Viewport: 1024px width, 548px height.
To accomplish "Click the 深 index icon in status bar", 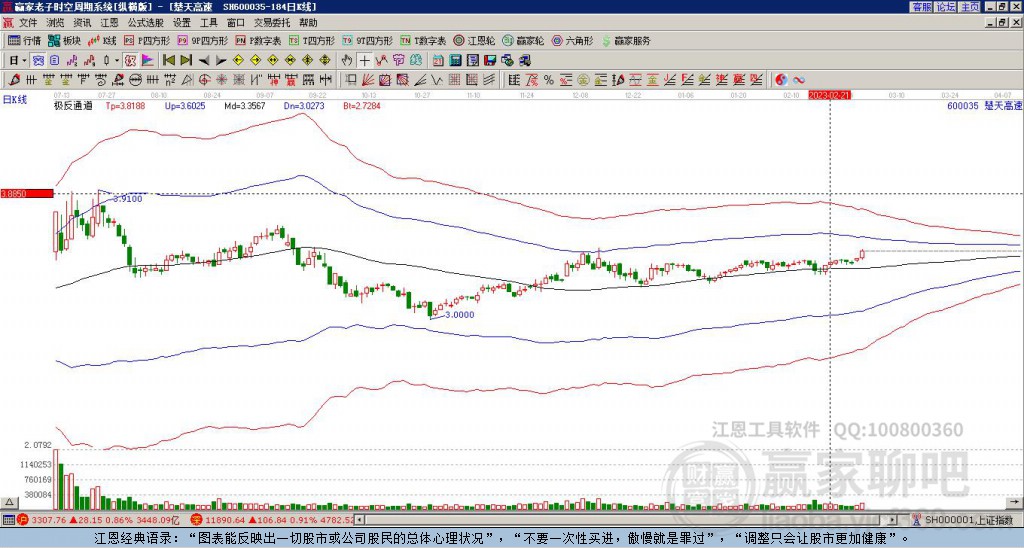I will pos(196,520).
